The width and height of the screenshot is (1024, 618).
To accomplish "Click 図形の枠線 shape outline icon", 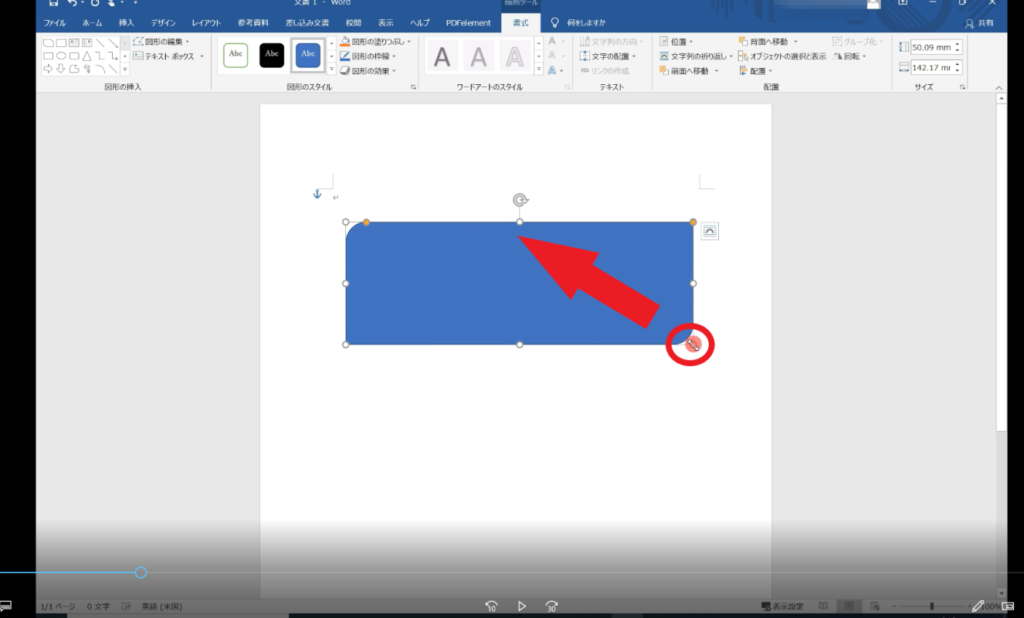I will click(x=345, y=56).
